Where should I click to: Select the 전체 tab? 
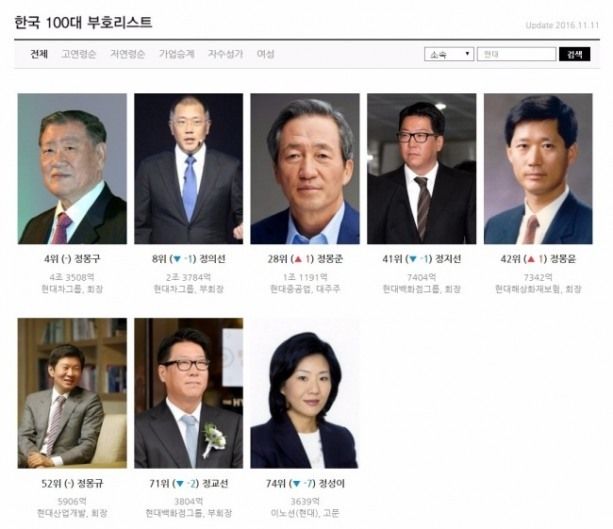coord(39,54)
